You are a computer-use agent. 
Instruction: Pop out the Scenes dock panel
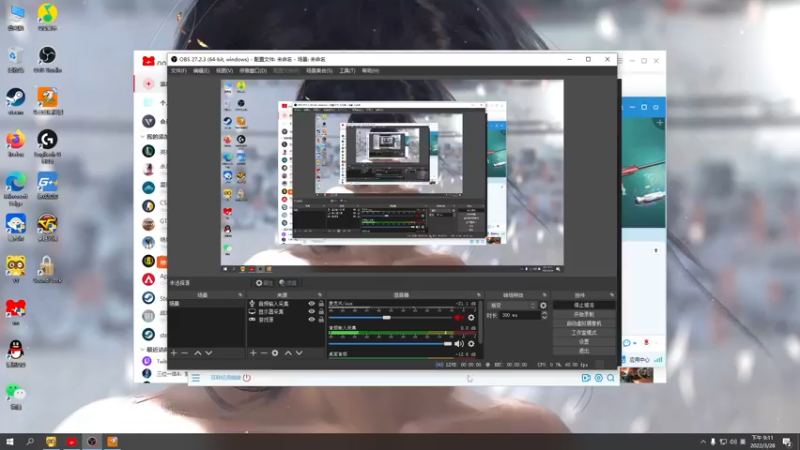click(240, 295)
